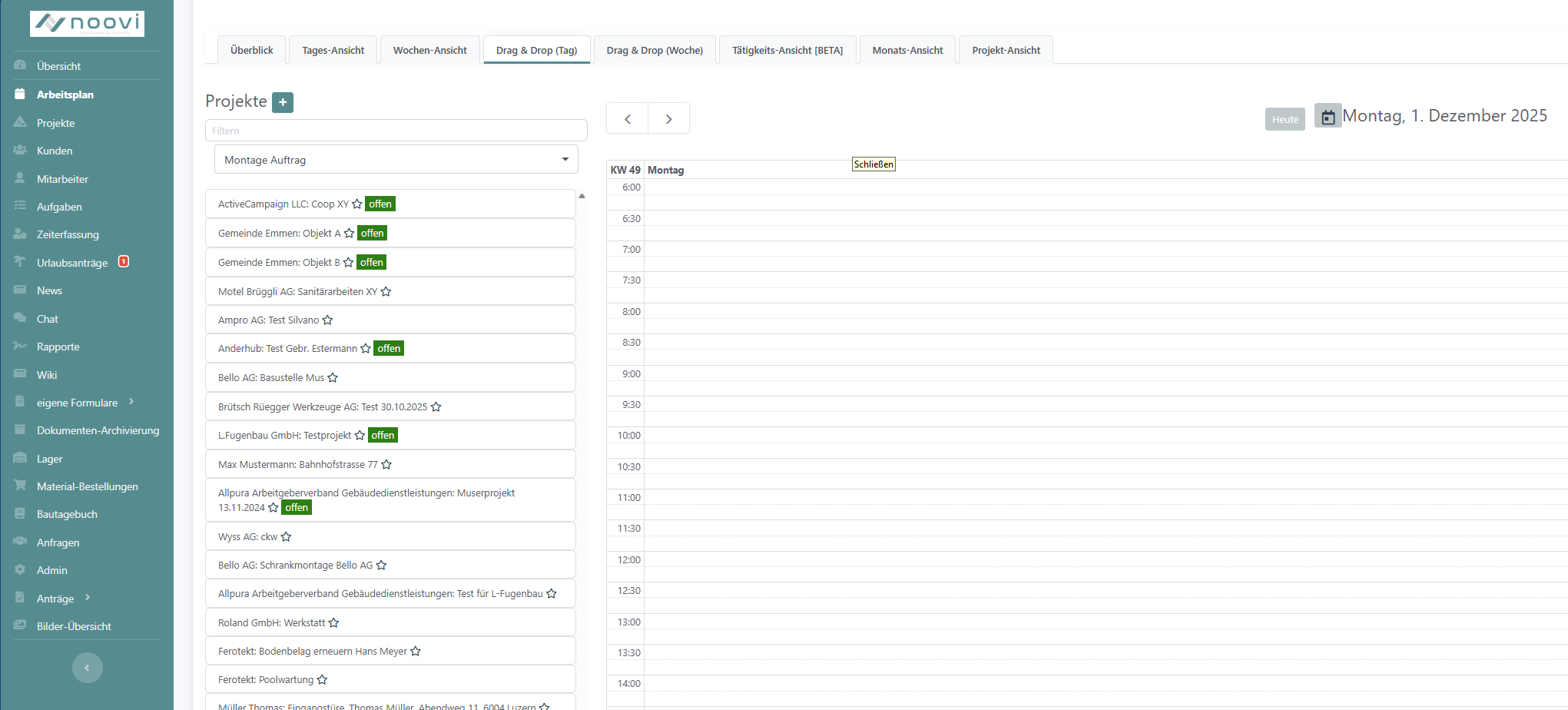This screenshot has width=1568, height=710.
Task: Collapse the sidebar with round arrow button
Action: [x=87, y=668]
